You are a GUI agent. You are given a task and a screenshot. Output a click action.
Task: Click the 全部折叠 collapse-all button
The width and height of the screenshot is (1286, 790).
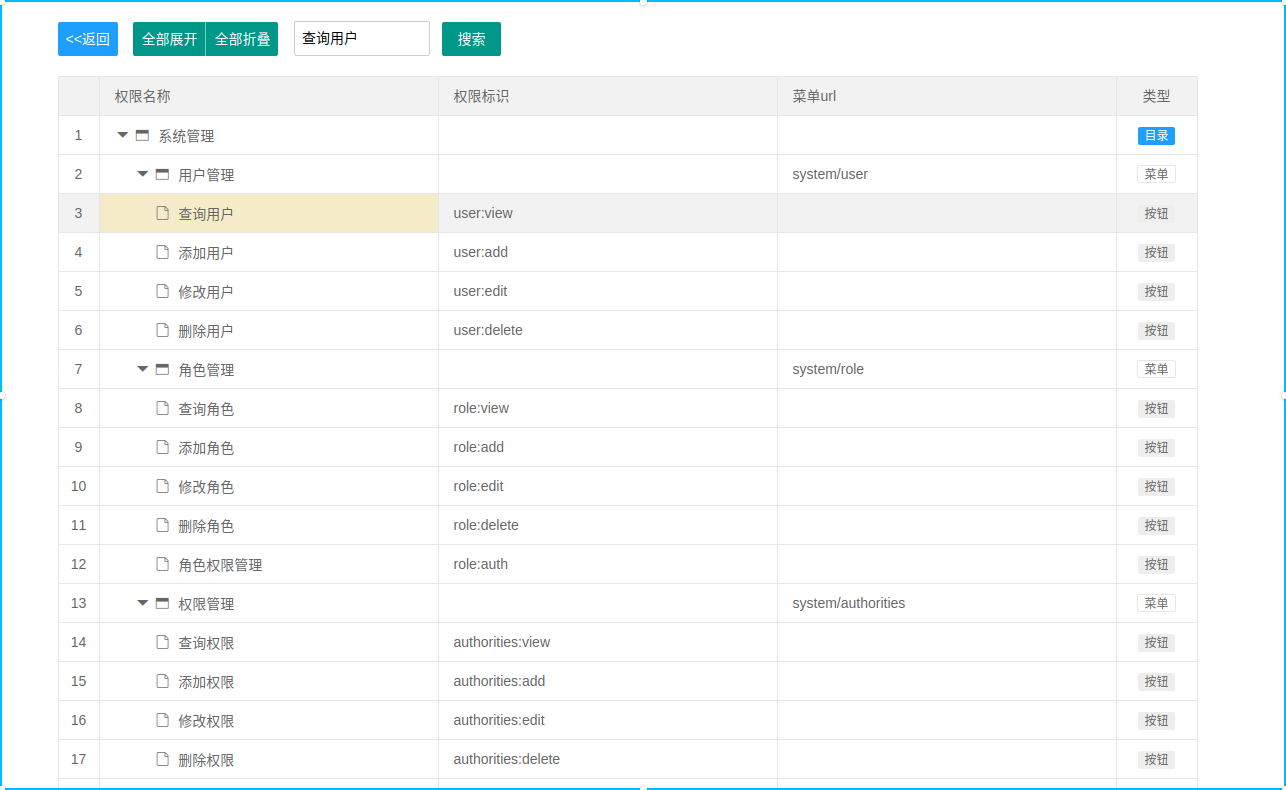pyautogui.click(x=241, y=39)
